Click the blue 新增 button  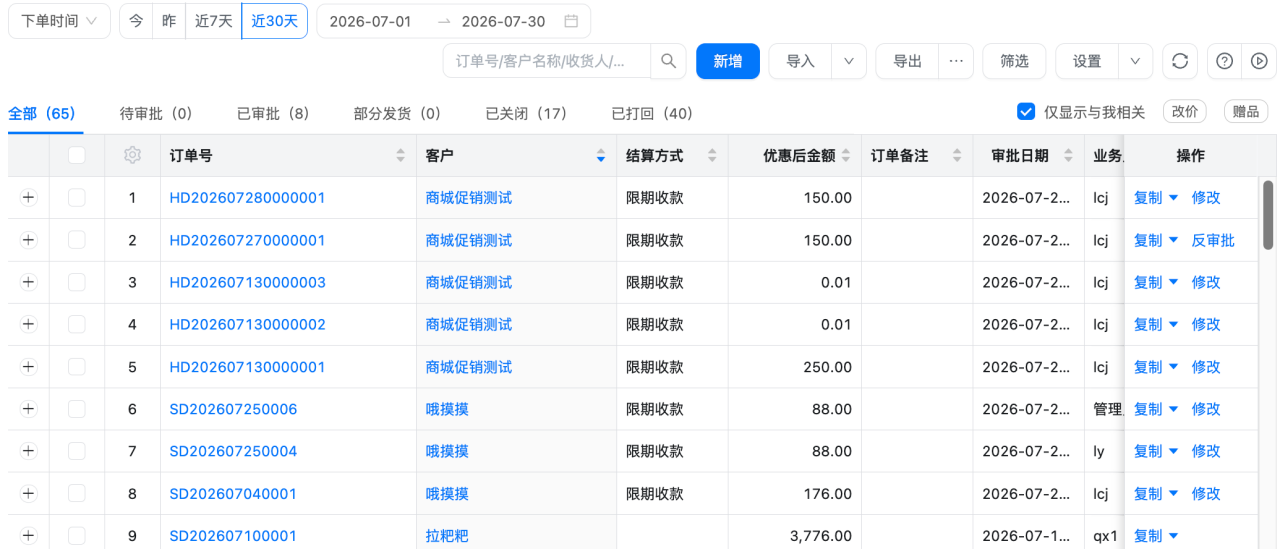tap(728, 61)
